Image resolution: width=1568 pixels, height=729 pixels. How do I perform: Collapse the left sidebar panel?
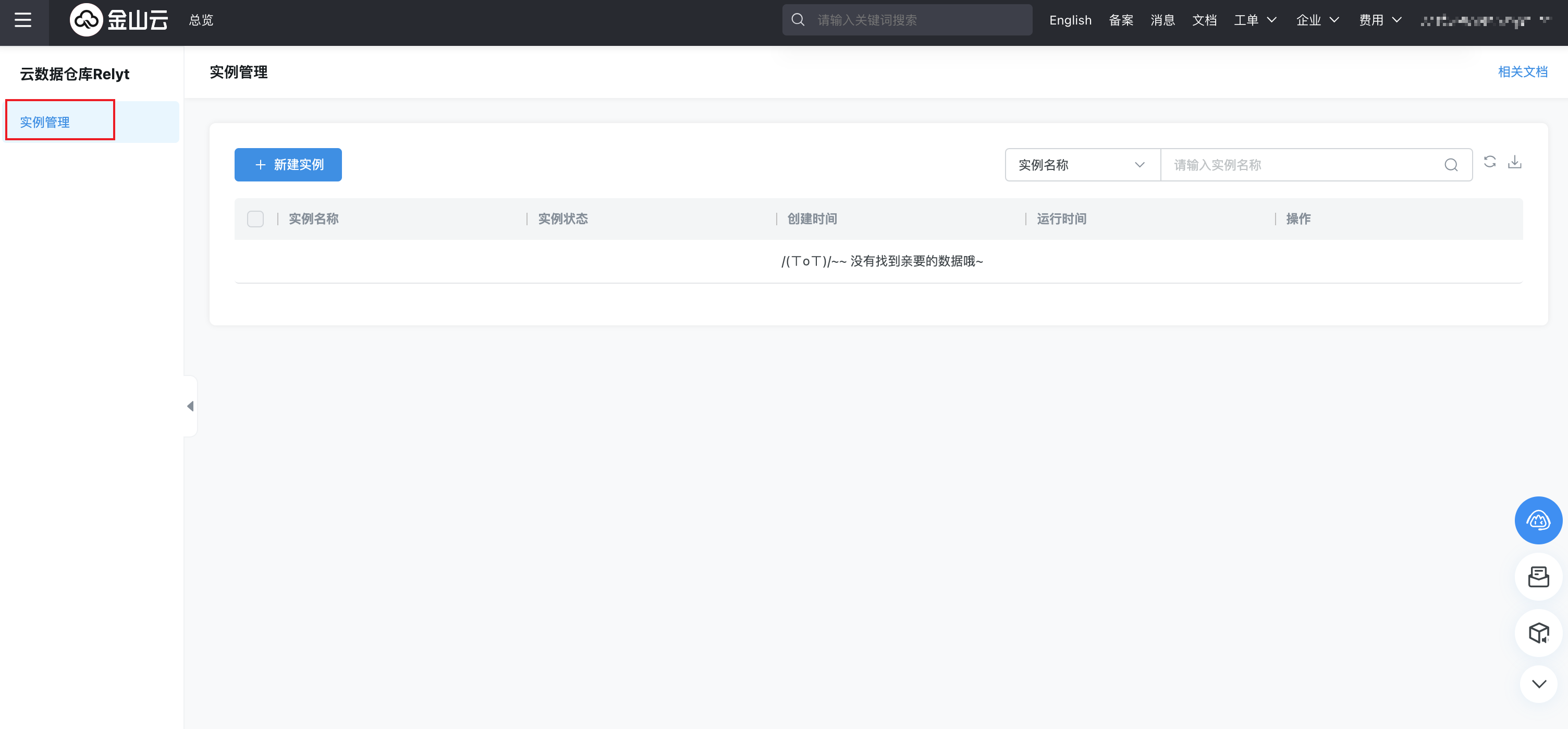coord(190,406)
